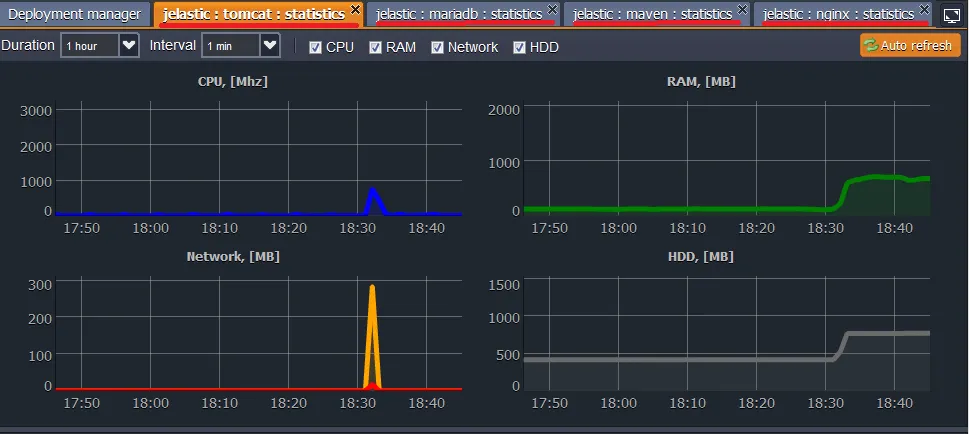Close the nginx statistics tab

924,9
